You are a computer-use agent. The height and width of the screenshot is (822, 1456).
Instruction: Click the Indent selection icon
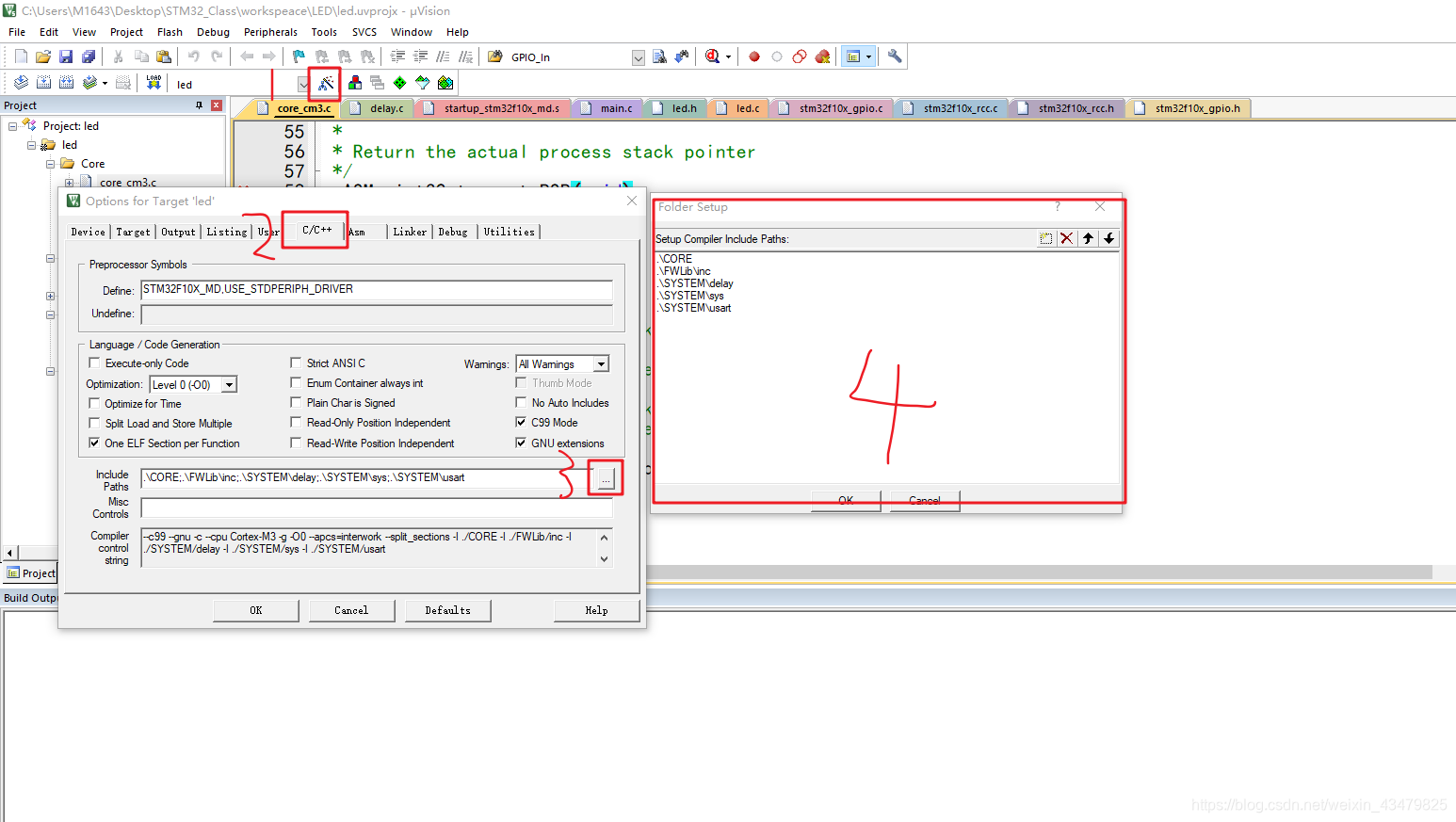point(398,56)
